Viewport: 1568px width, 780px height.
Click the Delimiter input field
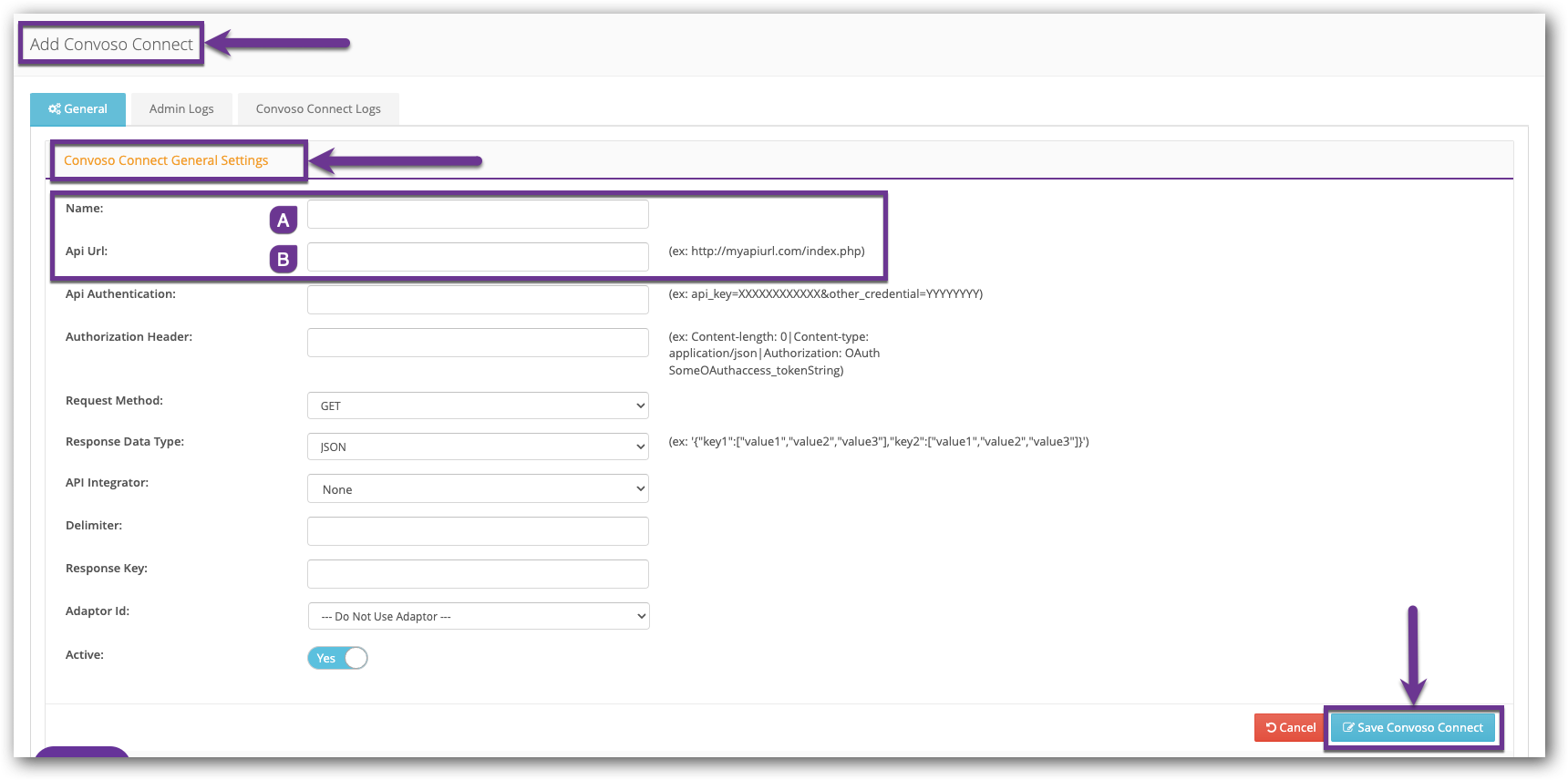coord(478,531)
